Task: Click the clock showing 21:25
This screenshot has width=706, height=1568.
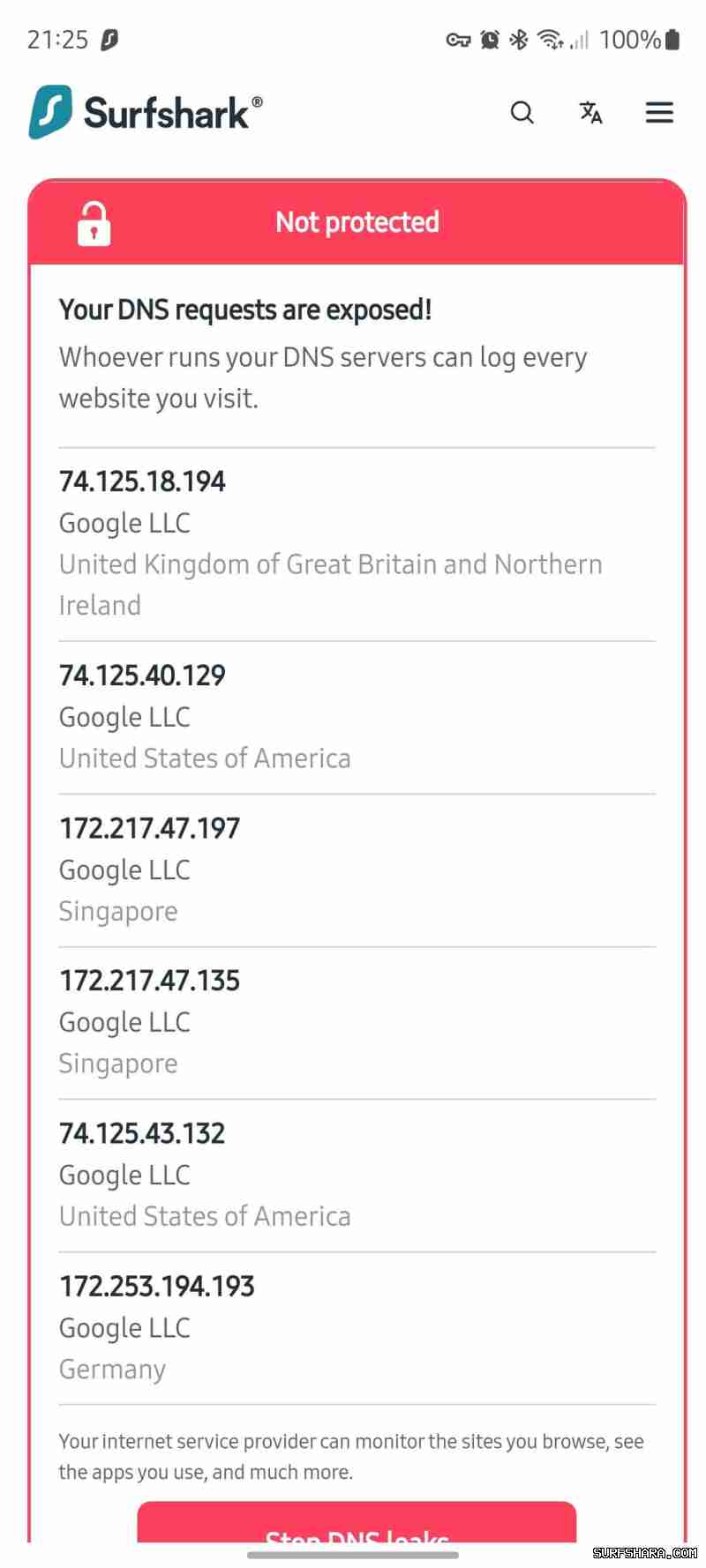Action: tap(58, 39)
